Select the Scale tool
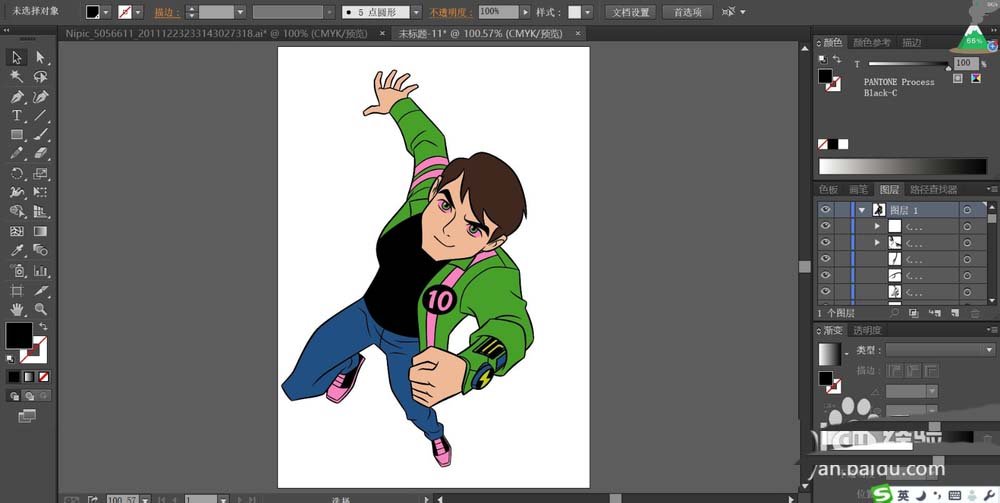Screen dimensions: 1000x503 (x=40, y=173)
